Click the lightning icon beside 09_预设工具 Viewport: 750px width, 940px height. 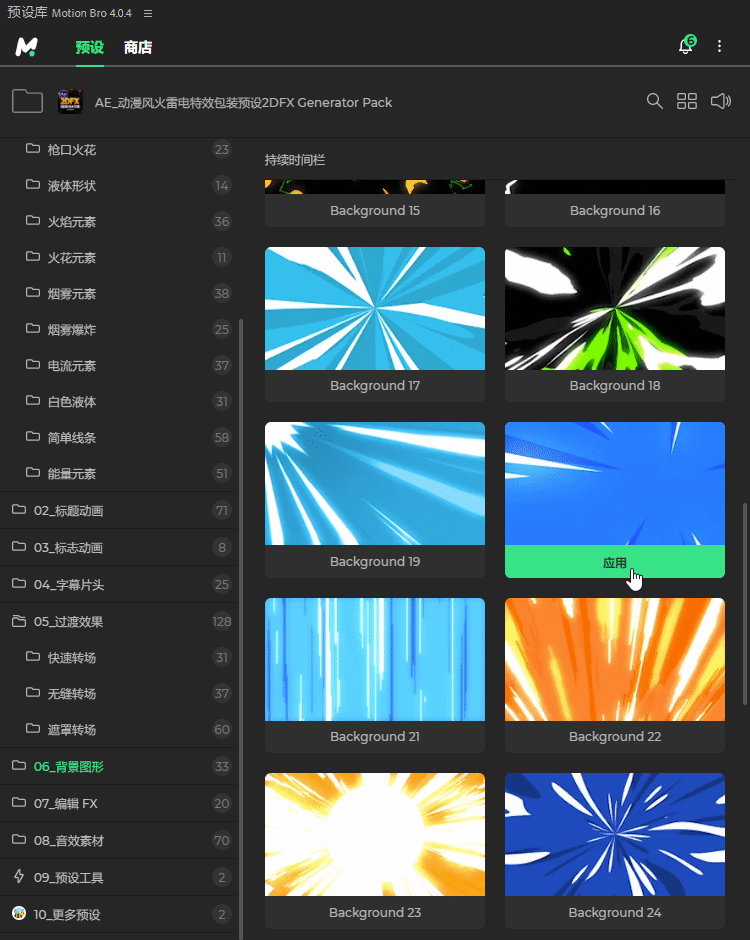(x=19, y=876)
